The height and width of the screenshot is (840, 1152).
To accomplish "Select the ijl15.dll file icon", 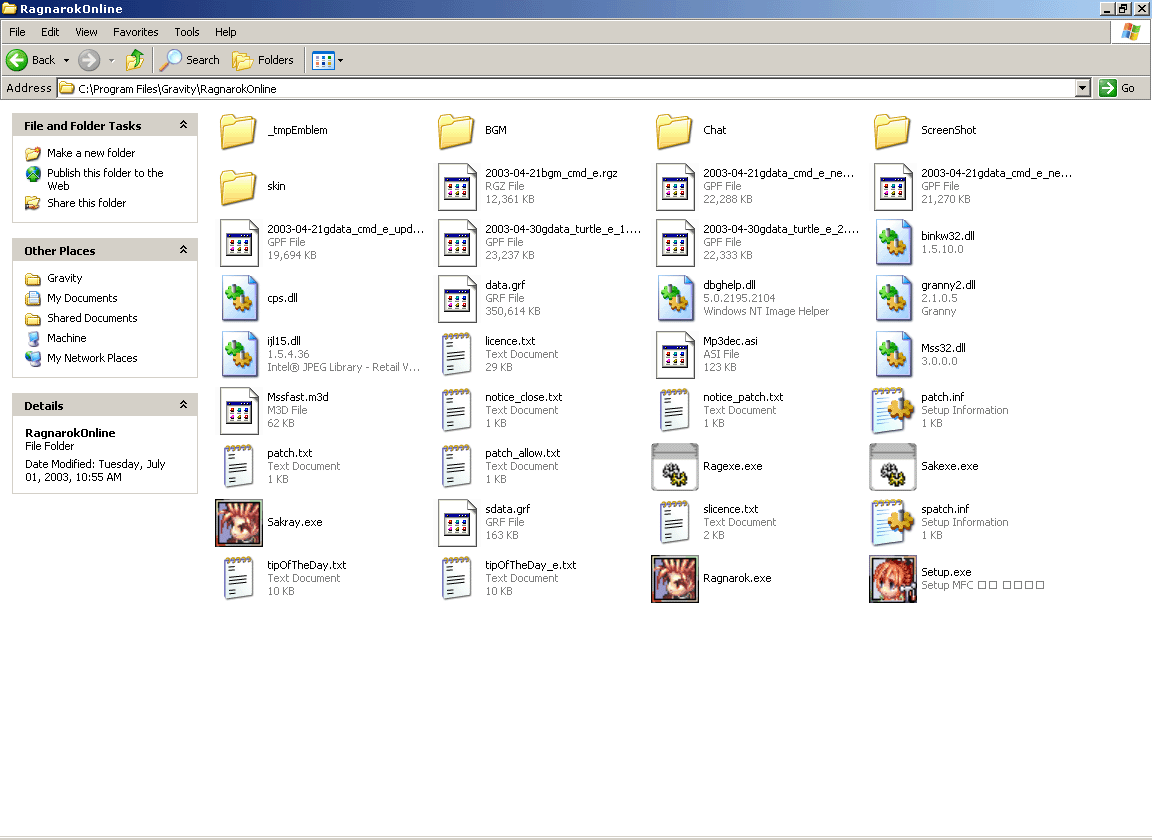I will coord(240,354).
